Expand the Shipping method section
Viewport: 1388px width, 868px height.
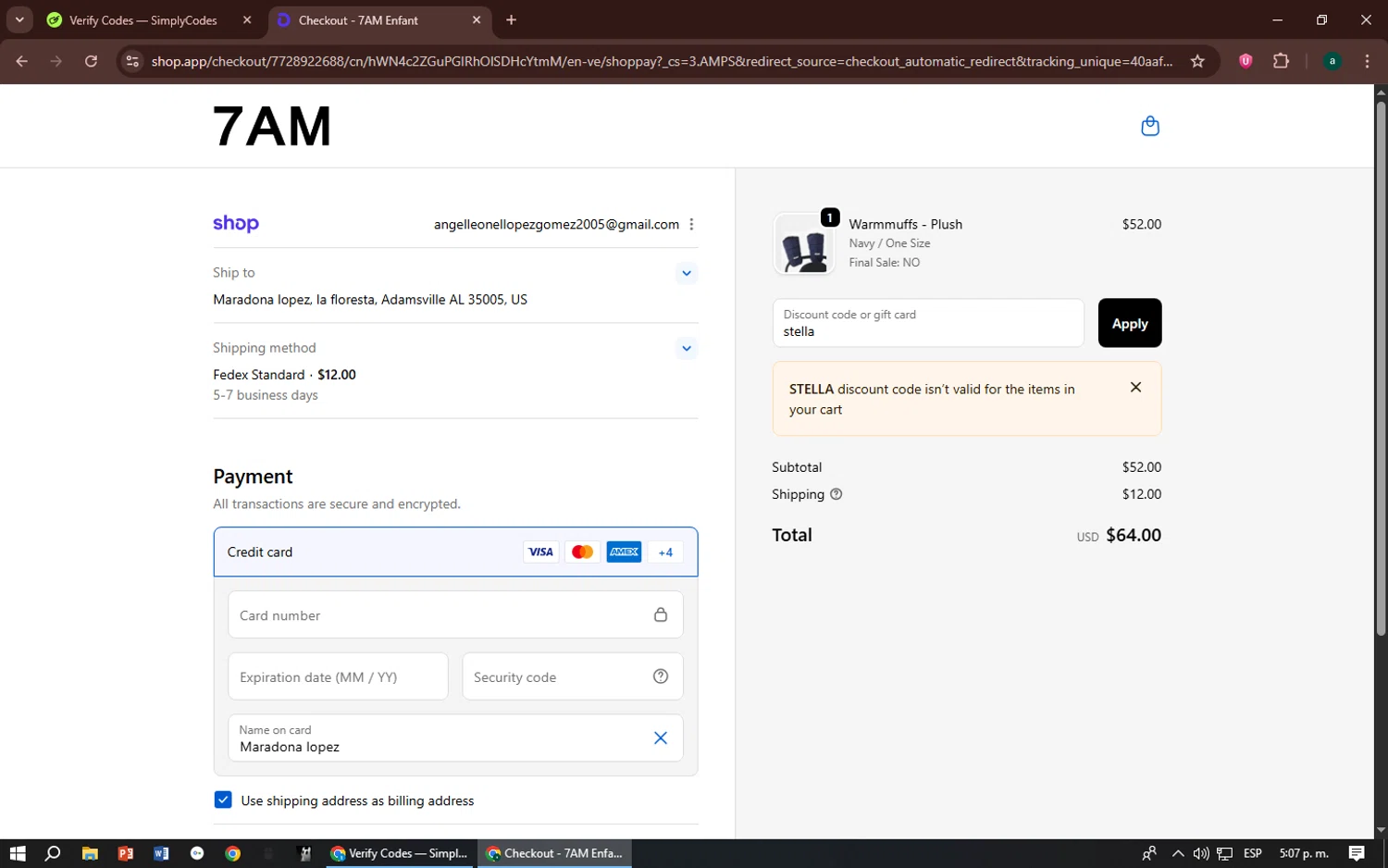click(686, 349)
